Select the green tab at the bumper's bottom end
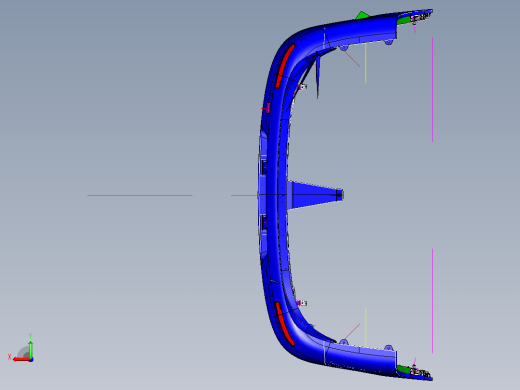Image resolution: width=520 pixels, height=390 pixels. pyautogui.click(x=404, y=369)
